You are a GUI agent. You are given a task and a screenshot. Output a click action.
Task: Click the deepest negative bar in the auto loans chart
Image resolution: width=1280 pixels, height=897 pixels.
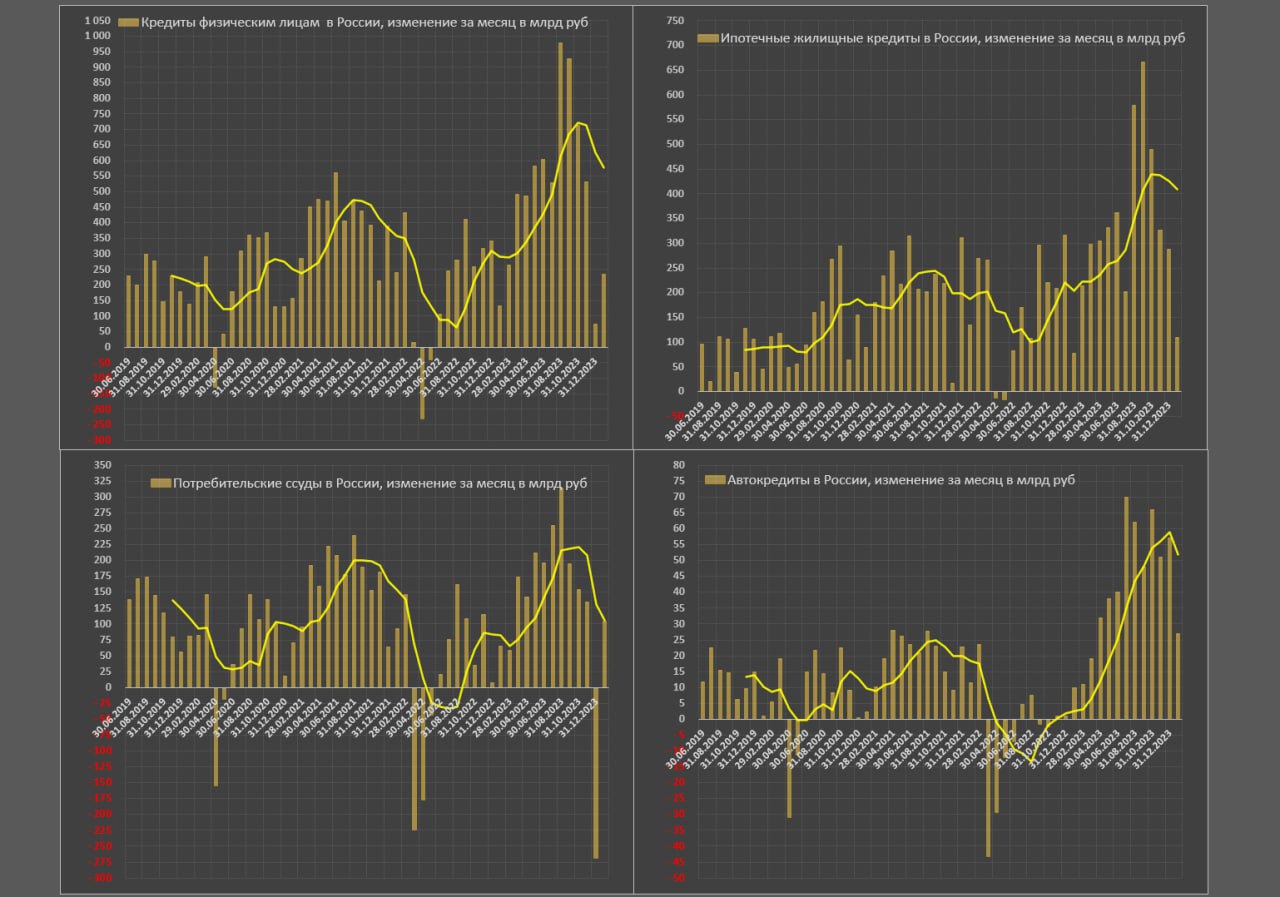coord(988,787)
